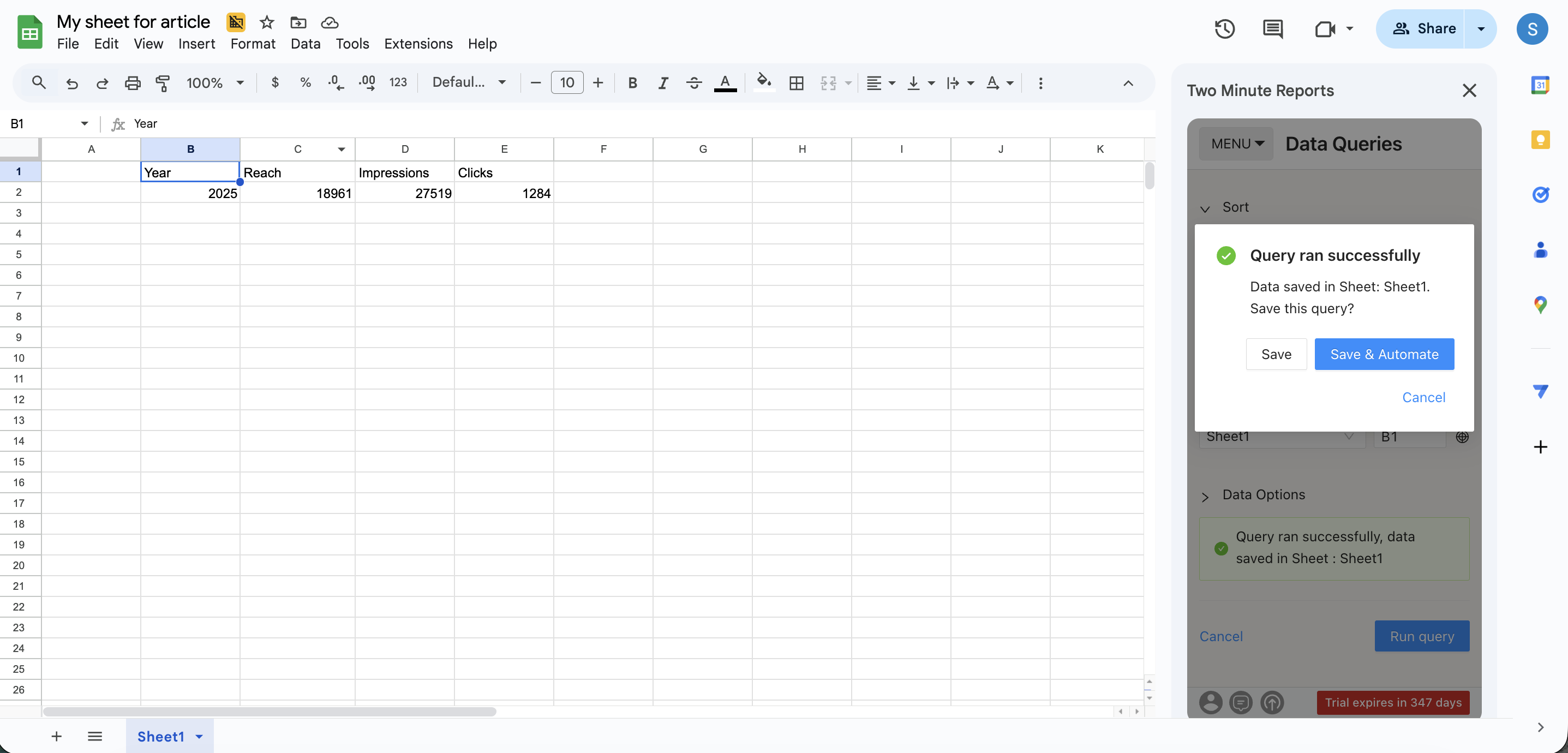Click the print icon
Image resolution: width=1568 pixels, height=753 pixels.
coord(132,83)
